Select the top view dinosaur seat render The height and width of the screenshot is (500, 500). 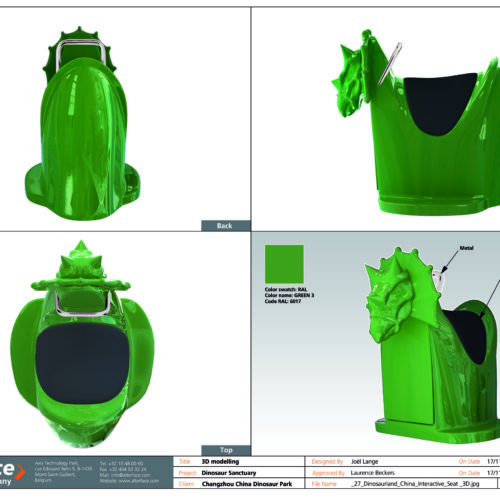pos(82,343)
